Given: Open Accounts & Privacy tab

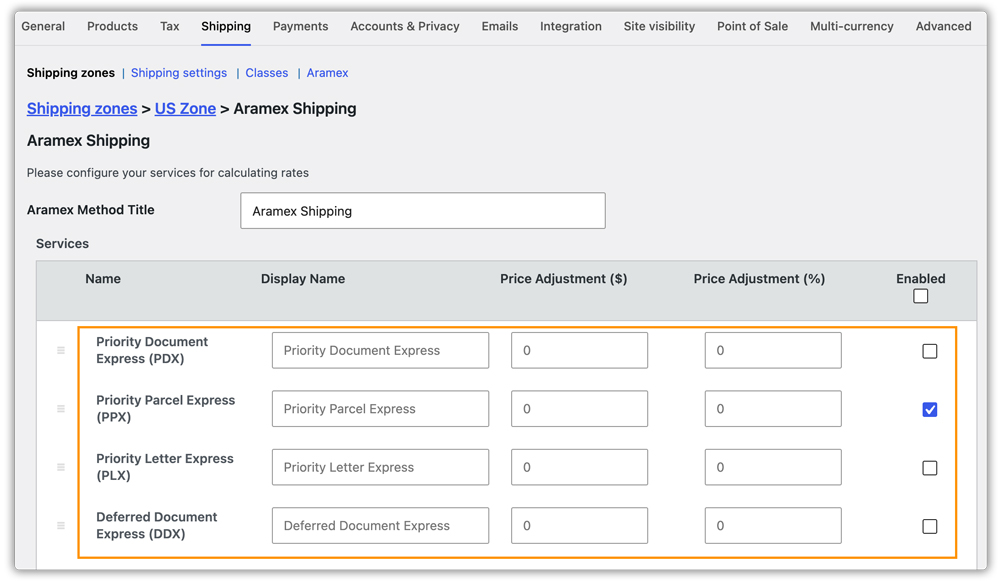Looking at the screenshot, I should click(405, 26).
